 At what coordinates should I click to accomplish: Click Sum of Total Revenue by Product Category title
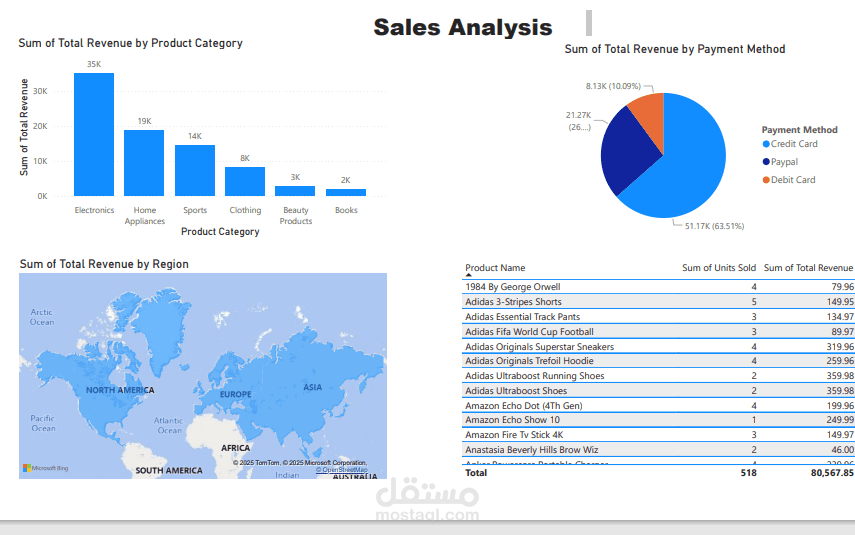[x=130, y=43]
